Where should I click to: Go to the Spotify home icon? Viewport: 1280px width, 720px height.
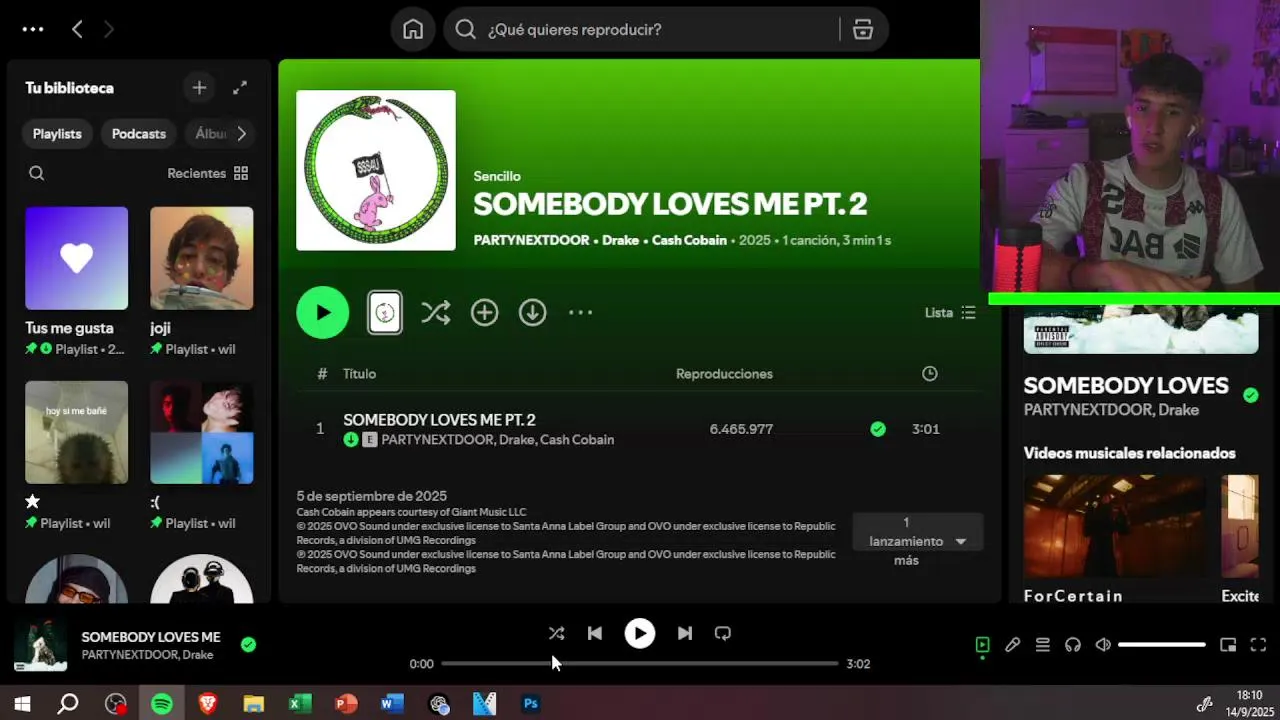(x=413, y=29)
